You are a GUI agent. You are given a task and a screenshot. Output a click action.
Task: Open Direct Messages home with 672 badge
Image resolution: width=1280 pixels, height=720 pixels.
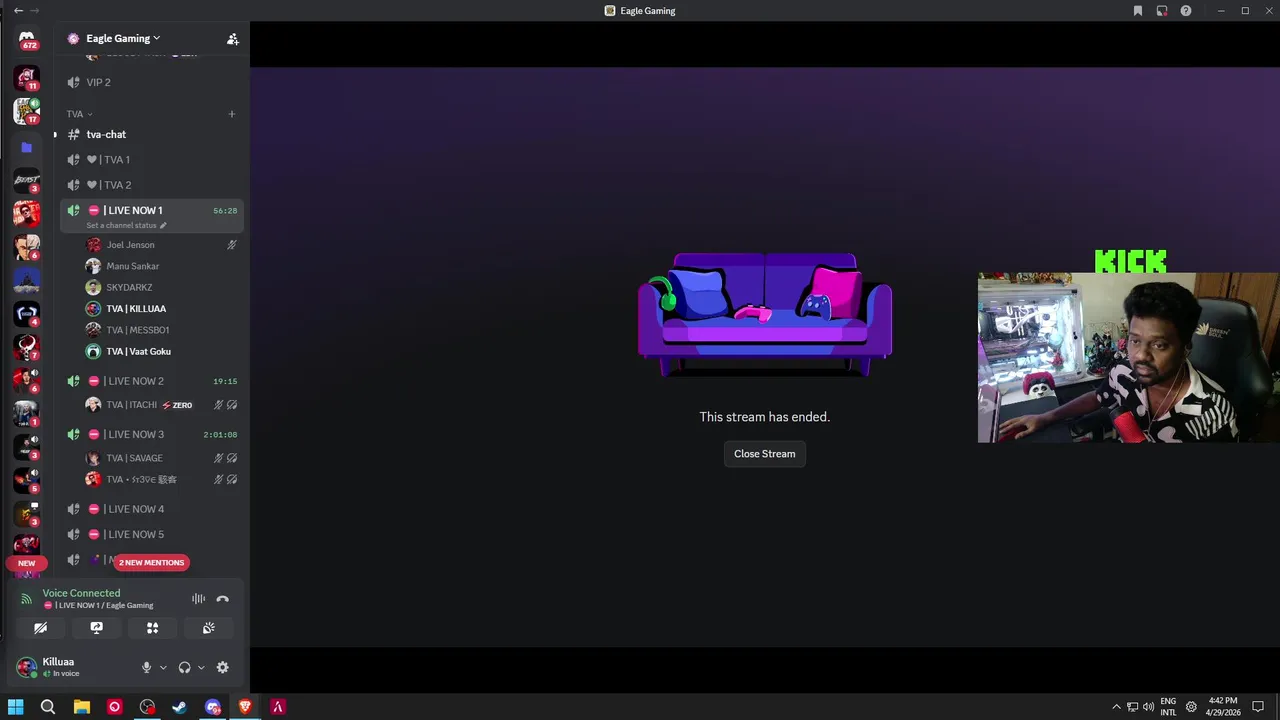click(27, 39)
